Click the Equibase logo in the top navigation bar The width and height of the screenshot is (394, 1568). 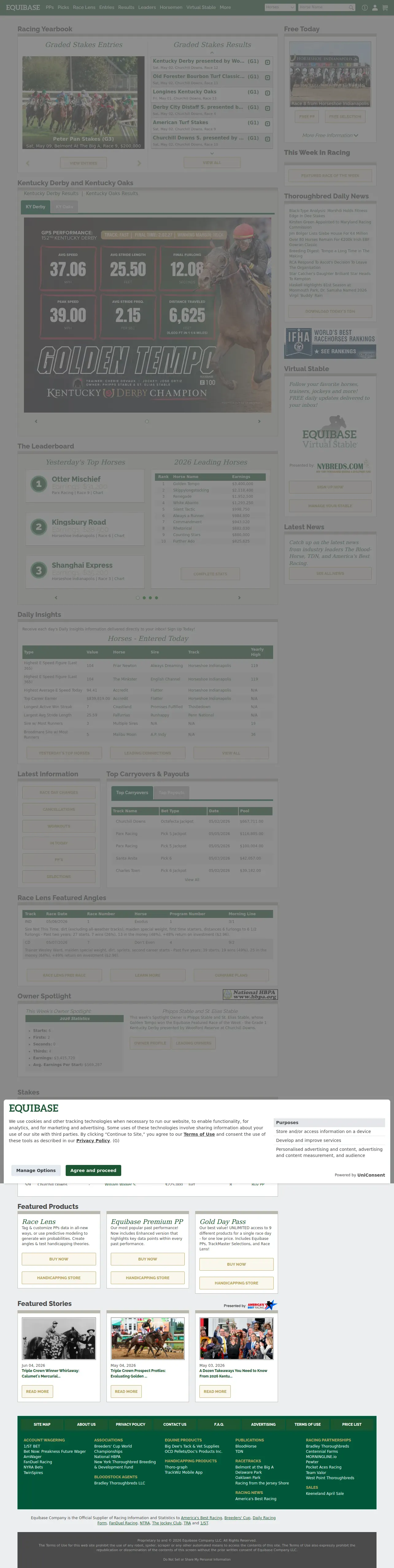point(23,7)
